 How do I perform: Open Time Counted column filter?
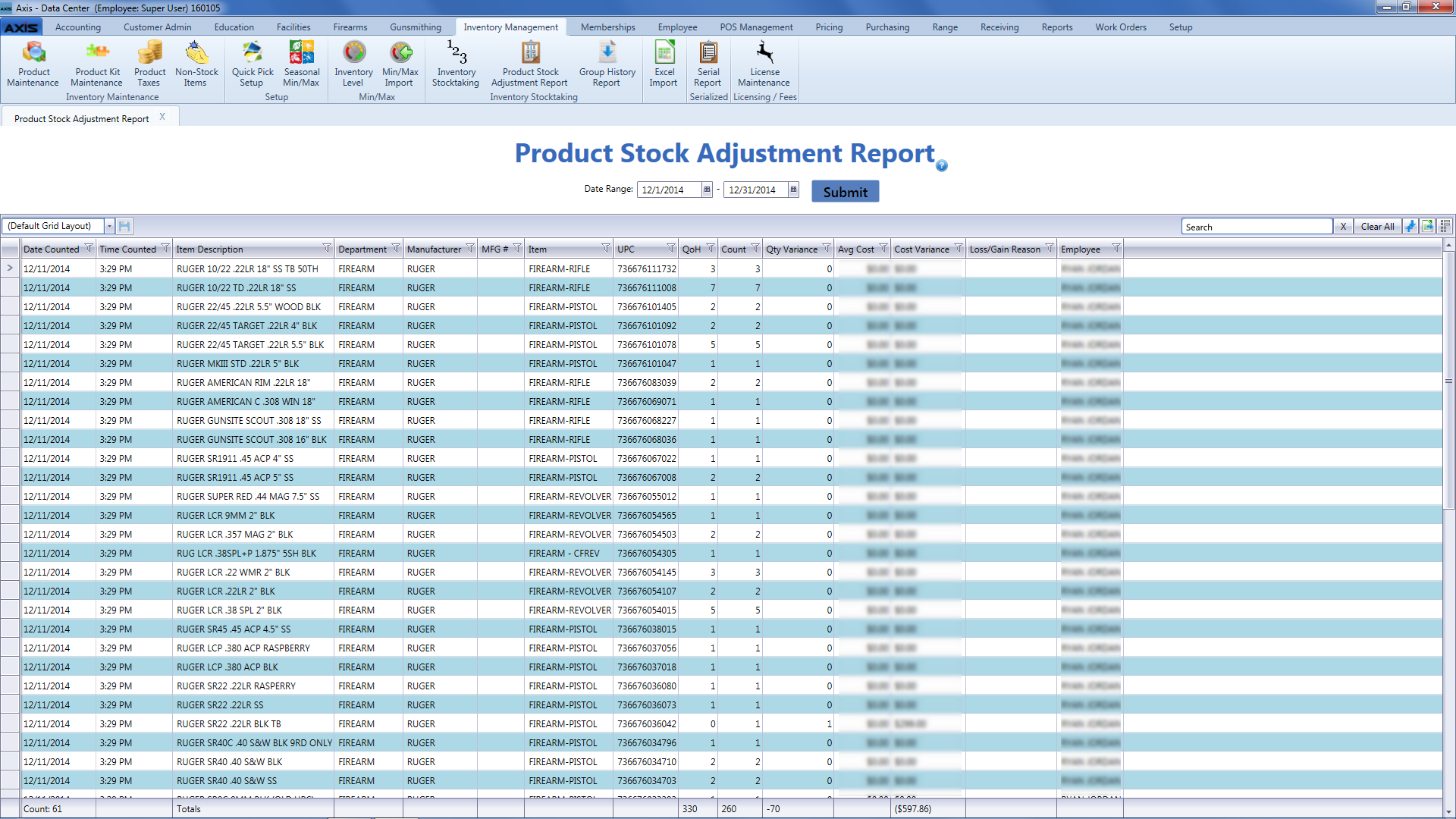165,248
